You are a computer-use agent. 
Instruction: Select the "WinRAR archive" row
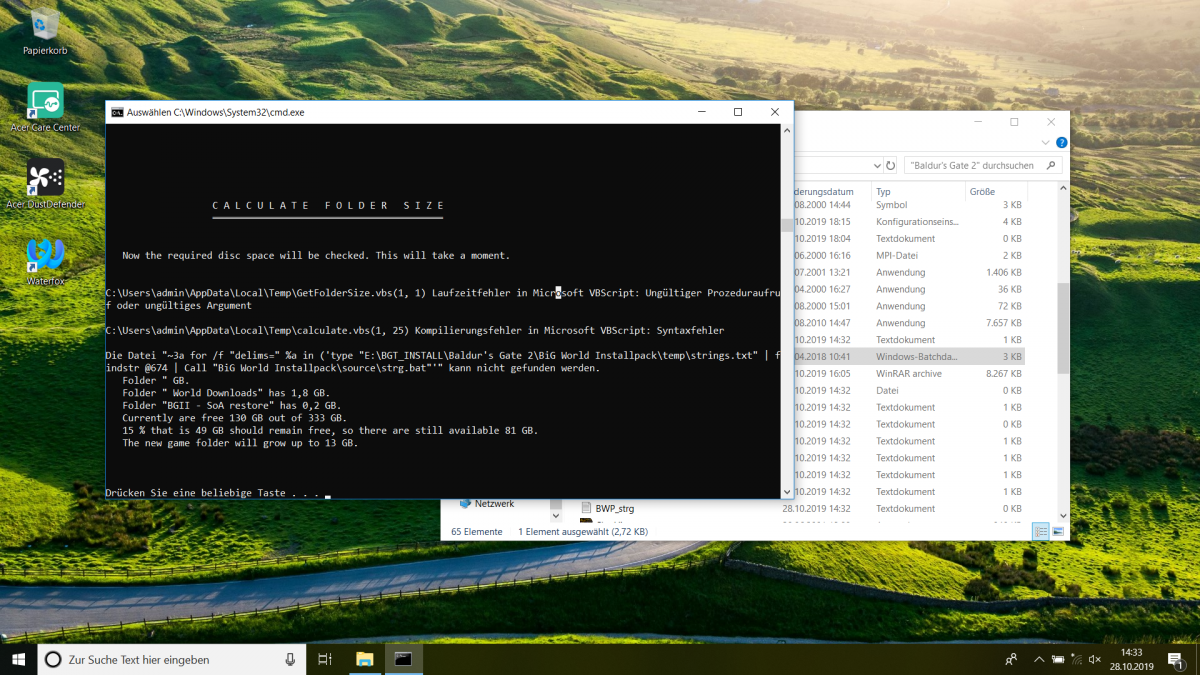pos(908,374)
